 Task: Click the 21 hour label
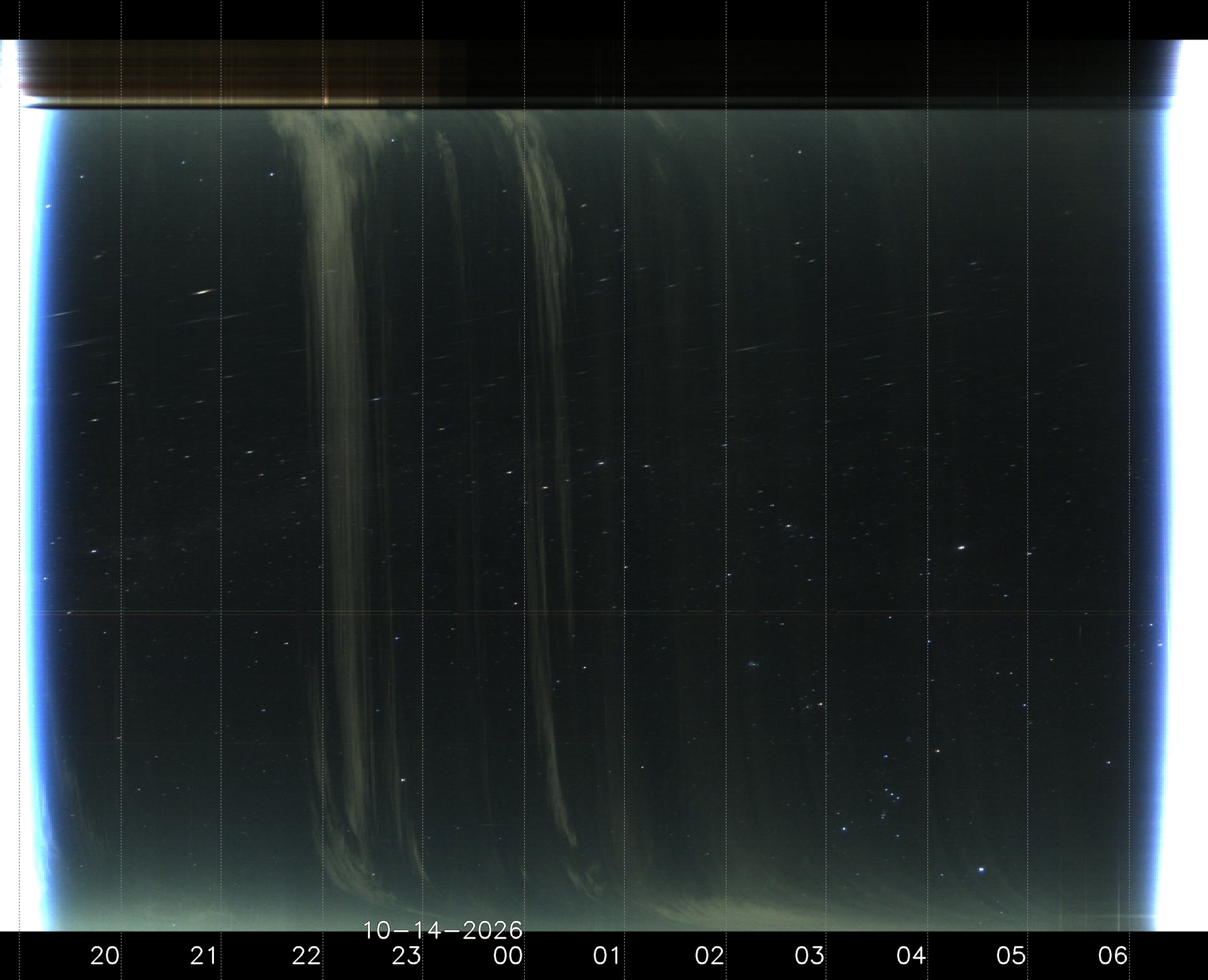pos(204,956)
